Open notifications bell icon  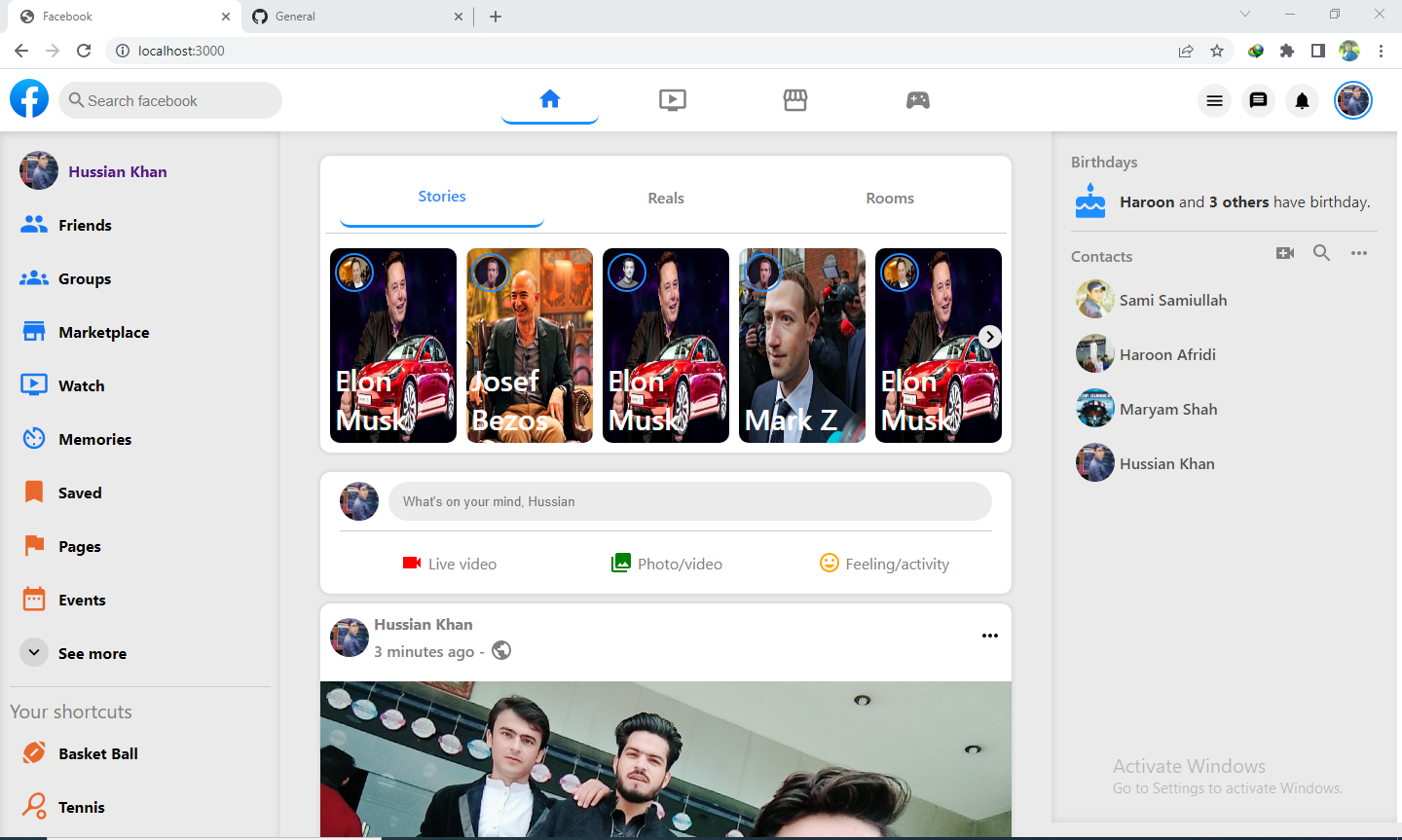tap(1302, 100)
